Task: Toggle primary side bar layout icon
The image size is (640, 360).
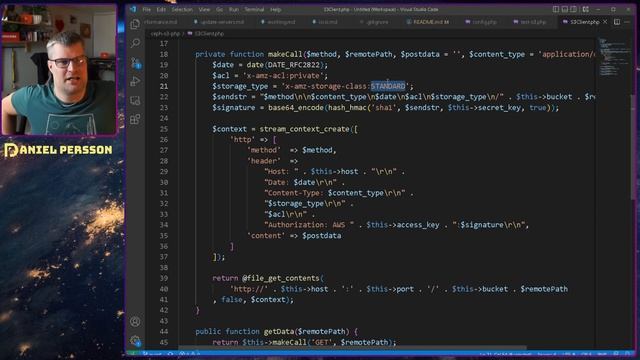Action: (556, 9)
